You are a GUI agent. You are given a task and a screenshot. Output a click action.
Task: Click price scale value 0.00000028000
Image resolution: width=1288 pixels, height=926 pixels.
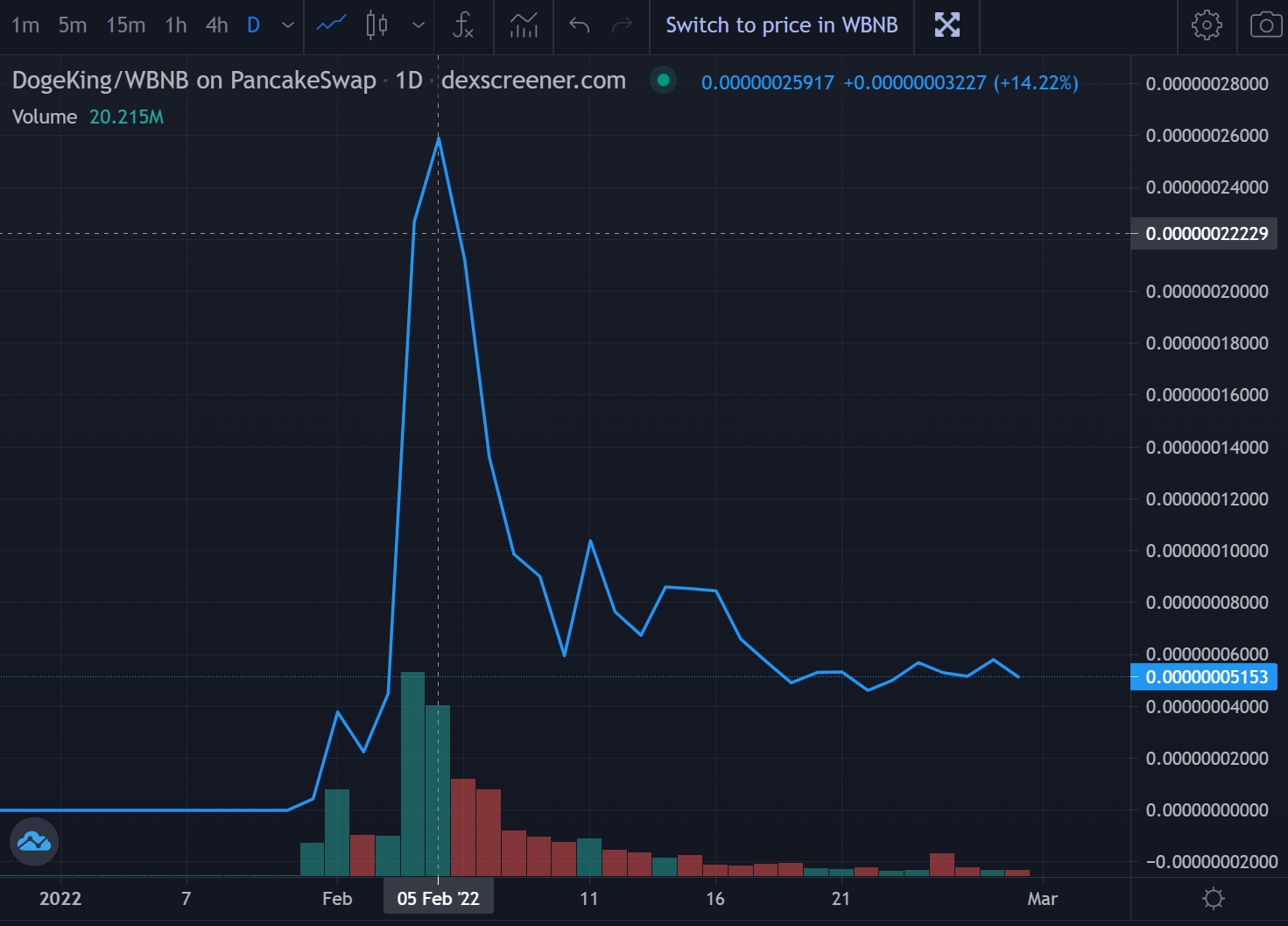click(1207, 84)
